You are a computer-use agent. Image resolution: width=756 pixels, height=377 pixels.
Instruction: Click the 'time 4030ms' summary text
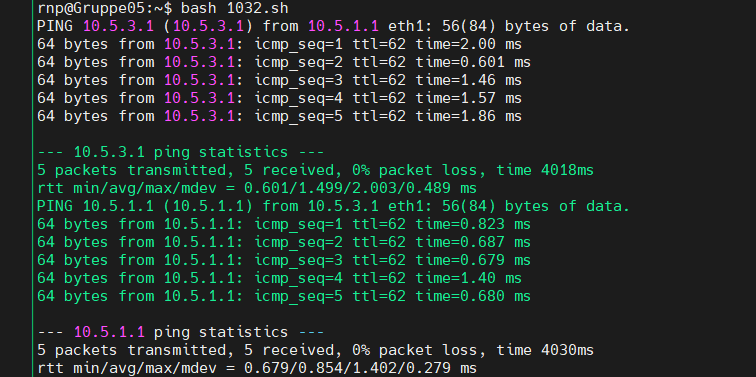click(545, 350)
